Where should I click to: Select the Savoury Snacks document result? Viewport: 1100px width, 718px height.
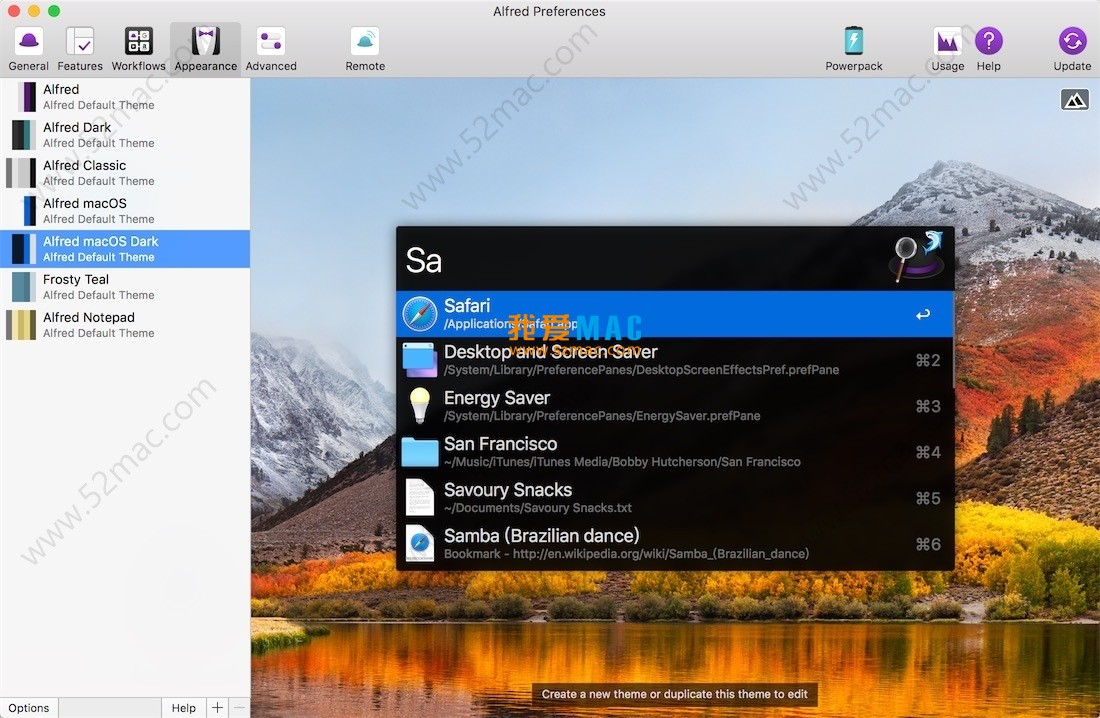point(675,498)
